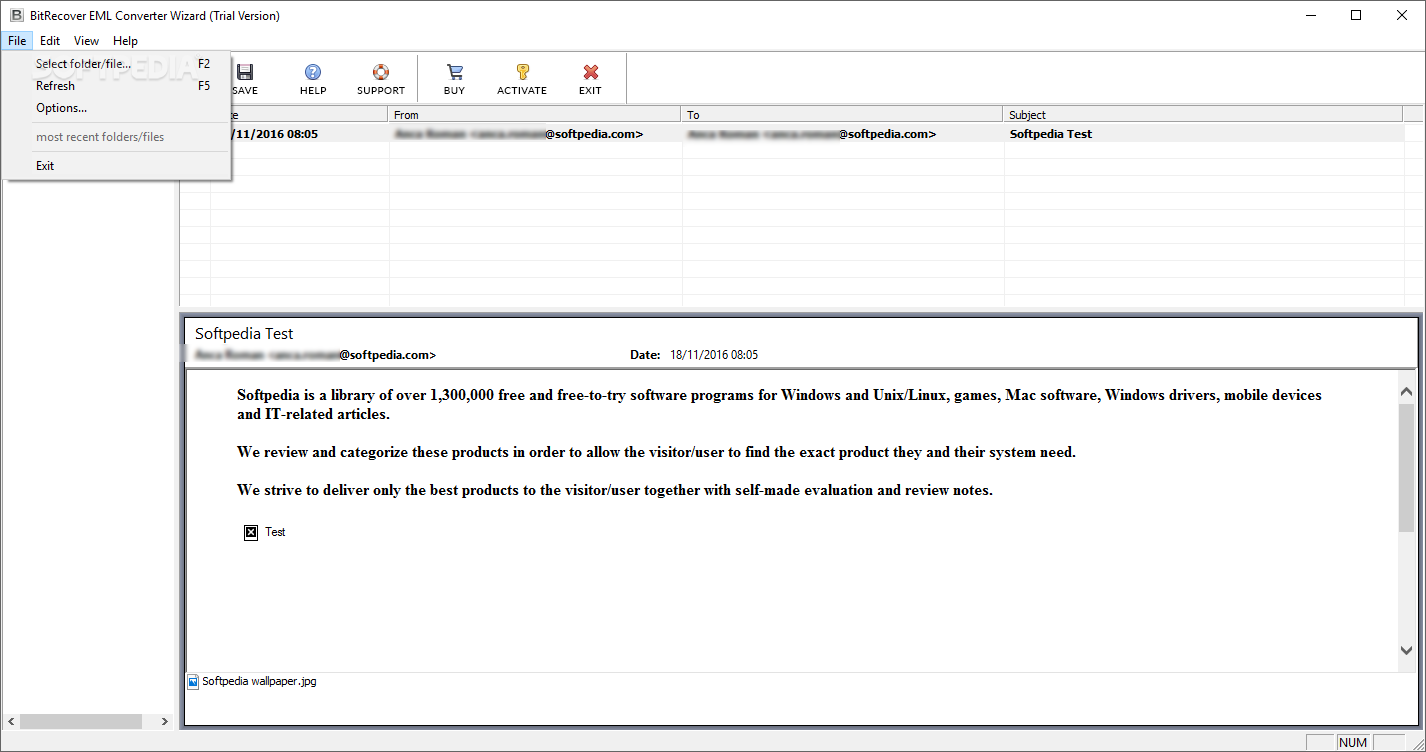Click the preview date value 18/11/2016 08:05
The width and height of the screenshot is (1426, 752).
(x=714, y=355)
